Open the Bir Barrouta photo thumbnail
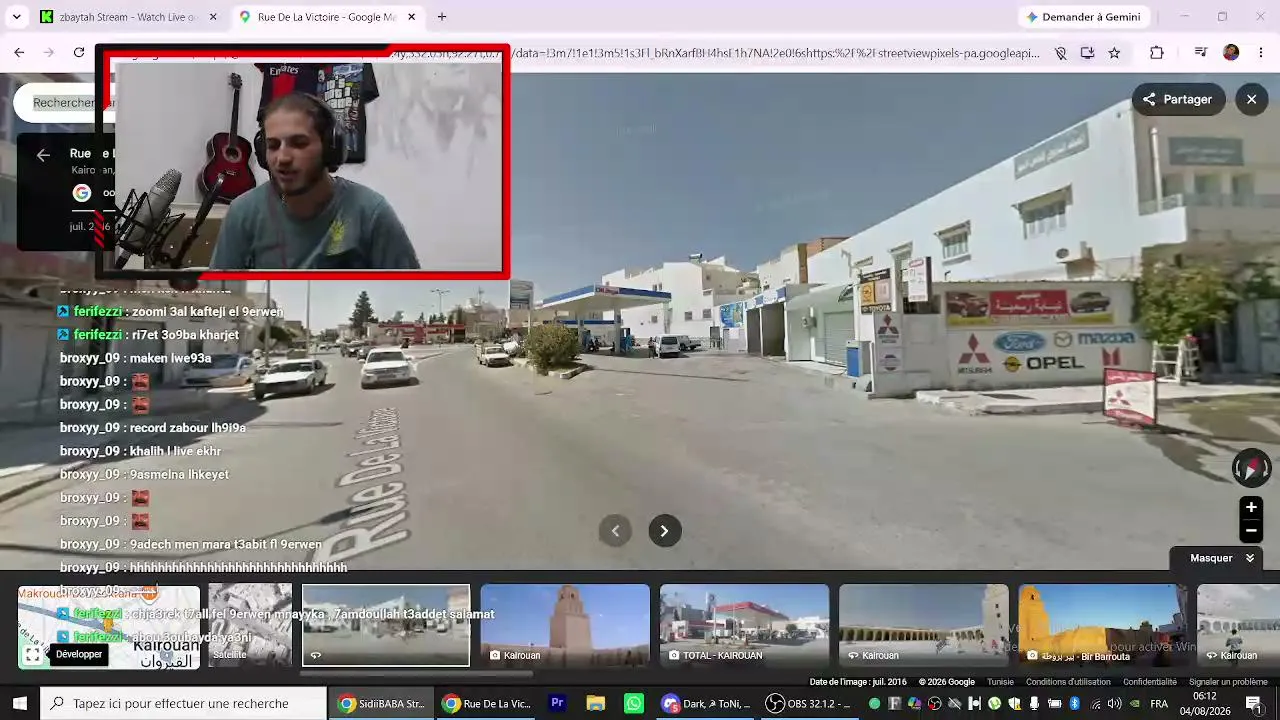 click(x=1102, y=625)
